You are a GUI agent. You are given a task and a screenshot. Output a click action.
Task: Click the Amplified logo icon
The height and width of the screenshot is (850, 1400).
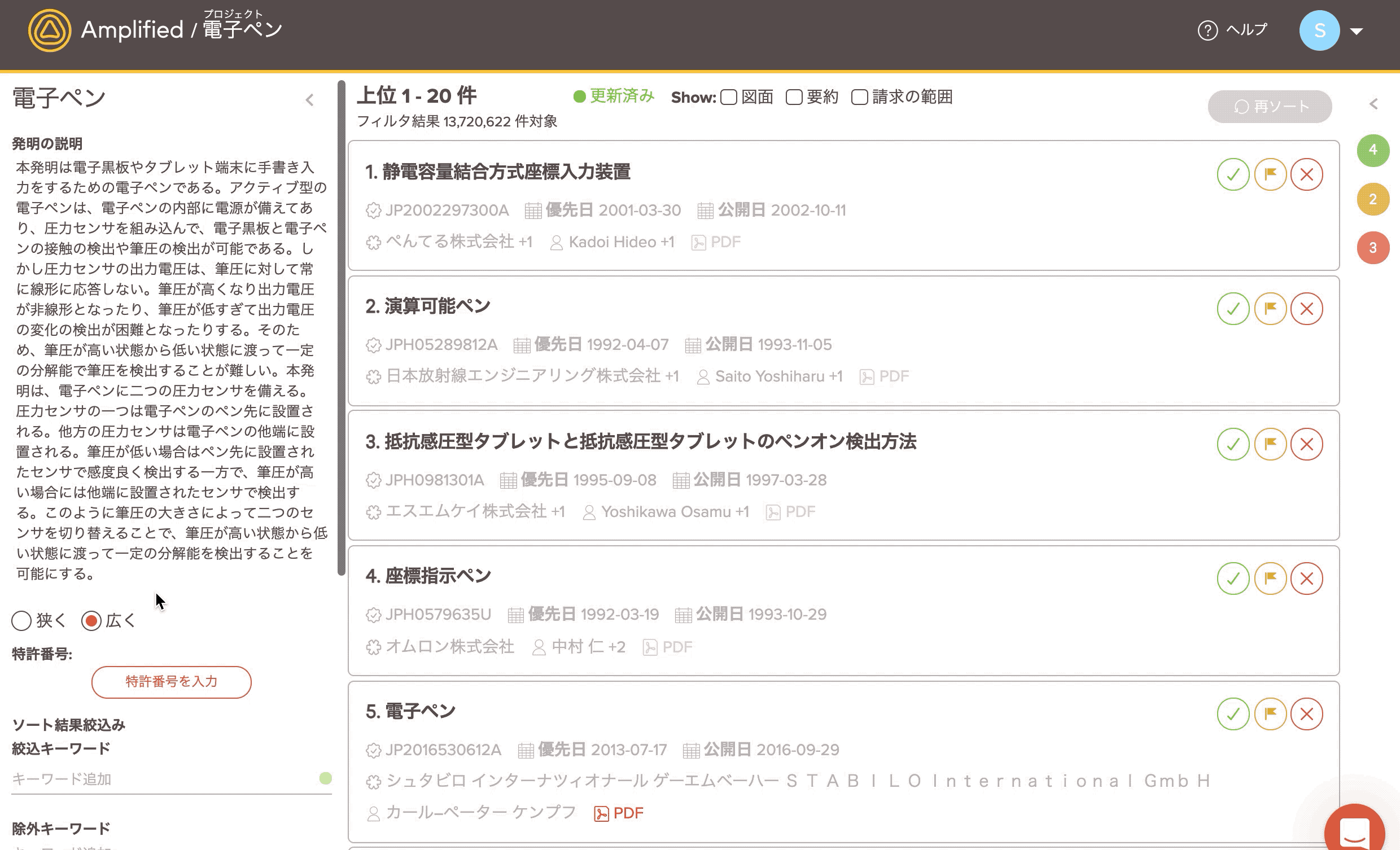[50, 30]
